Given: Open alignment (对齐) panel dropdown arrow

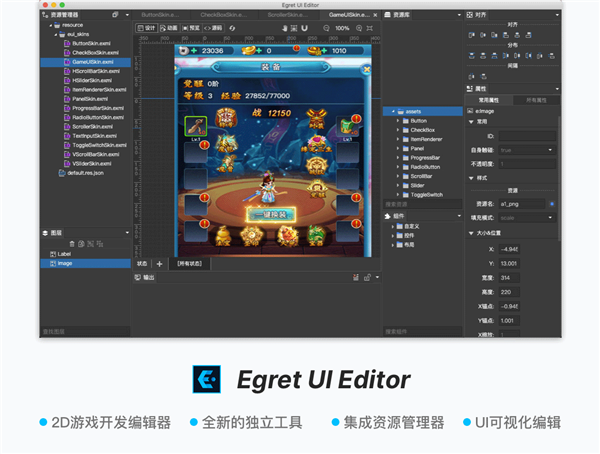Looking at the screenshot, I should pos(557,15).
